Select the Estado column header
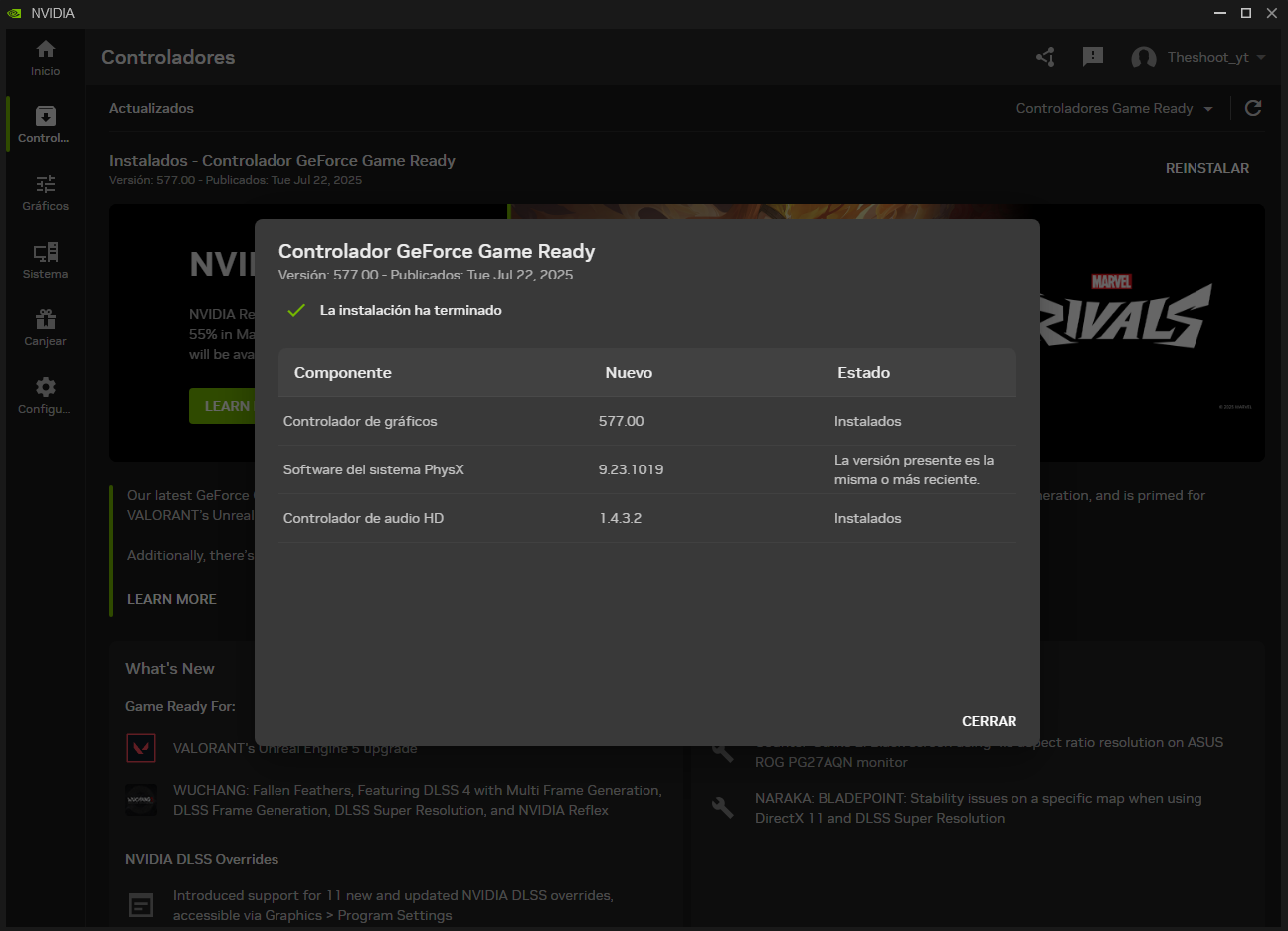Screen dimensions: 1288x931 pos(863,372)
